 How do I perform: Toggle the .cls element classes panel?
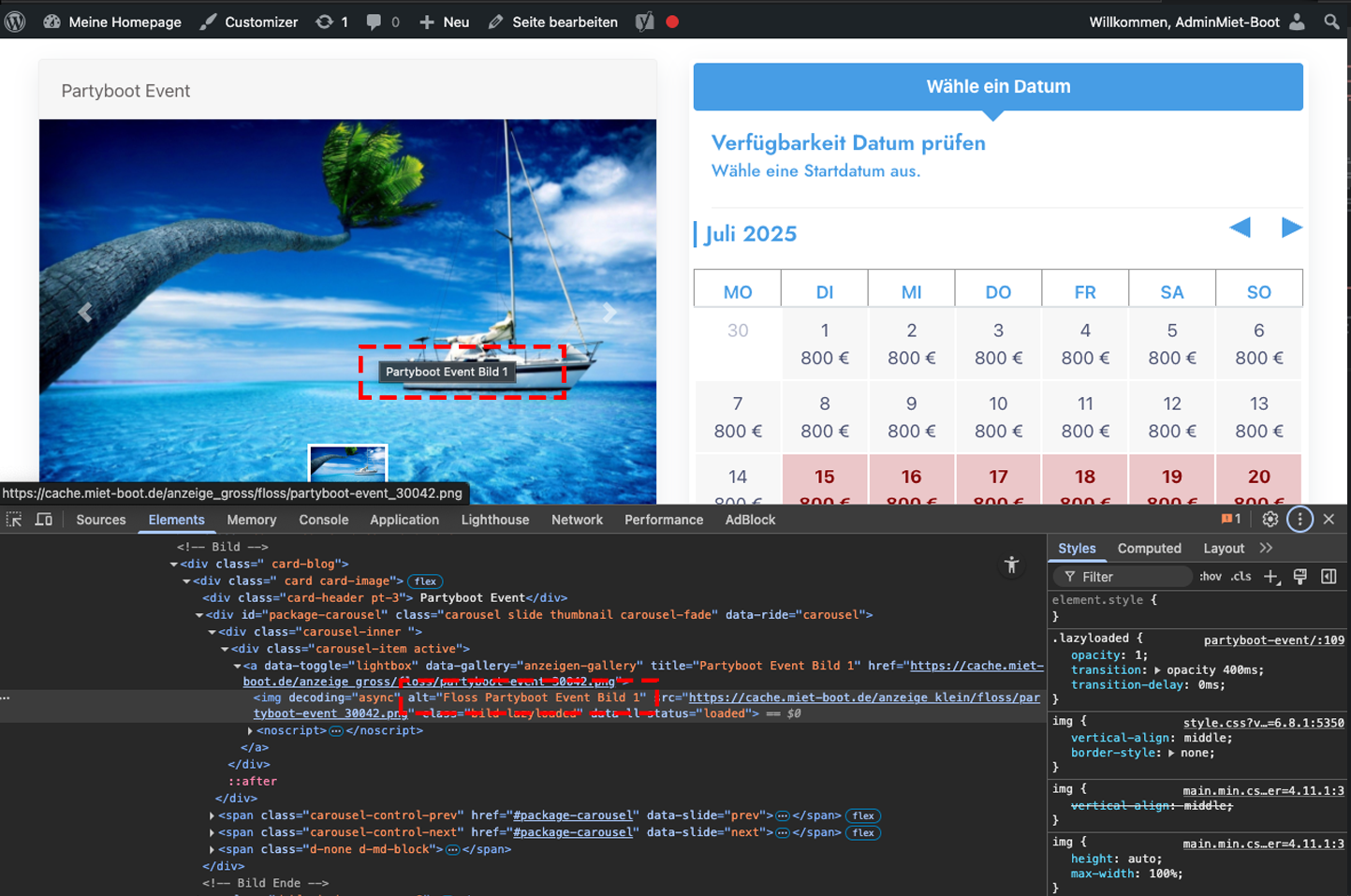(x=1241, y=577)
